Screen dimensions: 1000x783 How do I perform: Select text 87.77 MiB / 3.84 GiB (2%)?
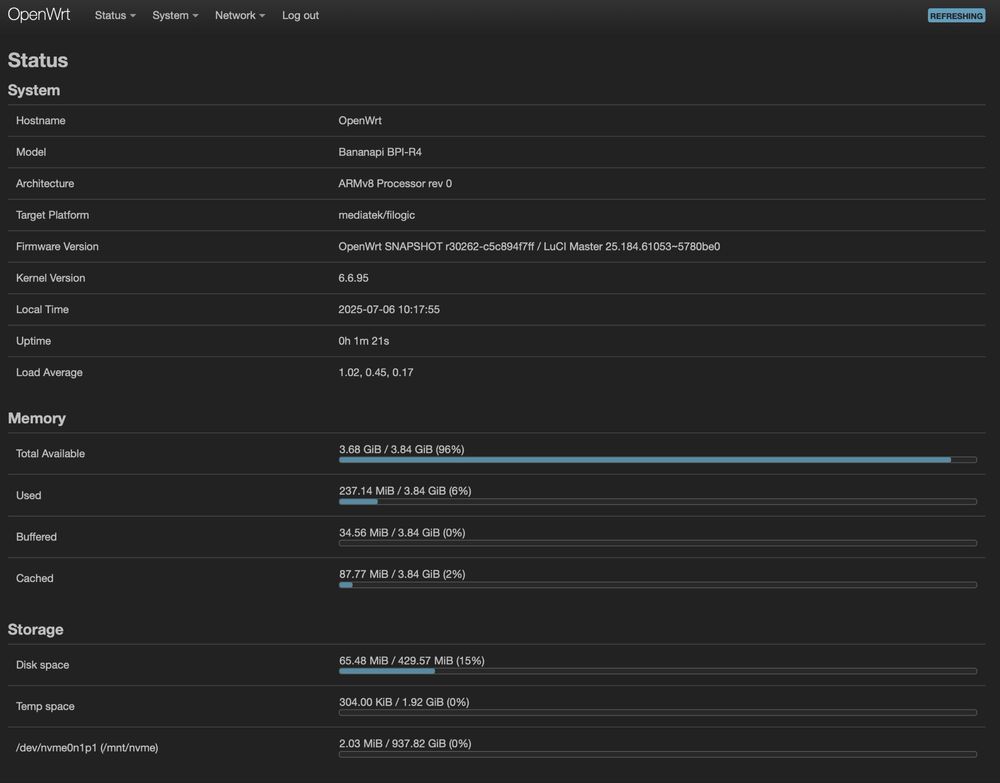coord(402,574)
